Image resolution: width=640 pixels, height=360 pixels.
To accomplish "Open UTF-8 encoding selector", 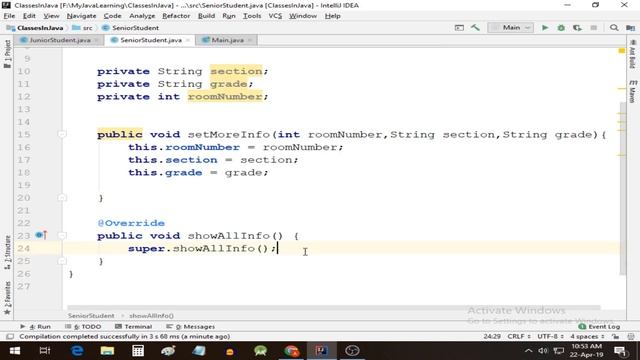I will 550,337.
